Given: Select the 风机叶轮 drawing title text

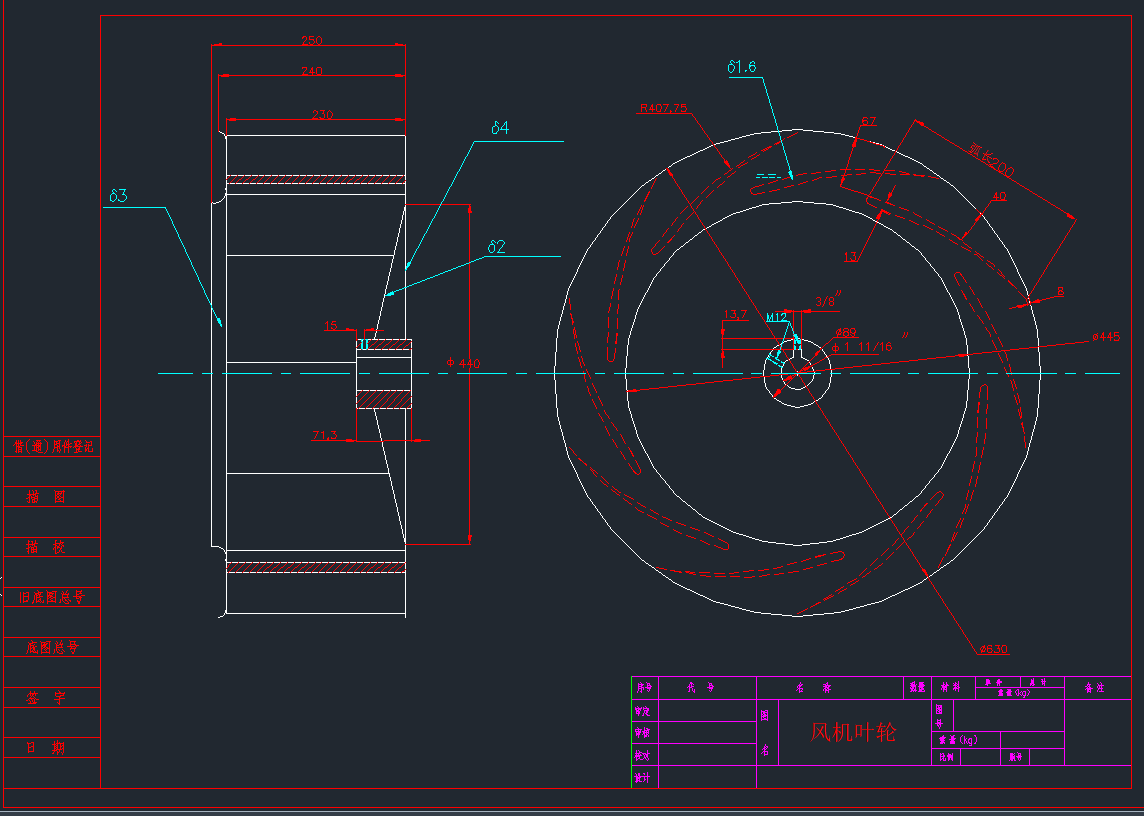Looking at the screenshot, I should [x=852, y=732].
